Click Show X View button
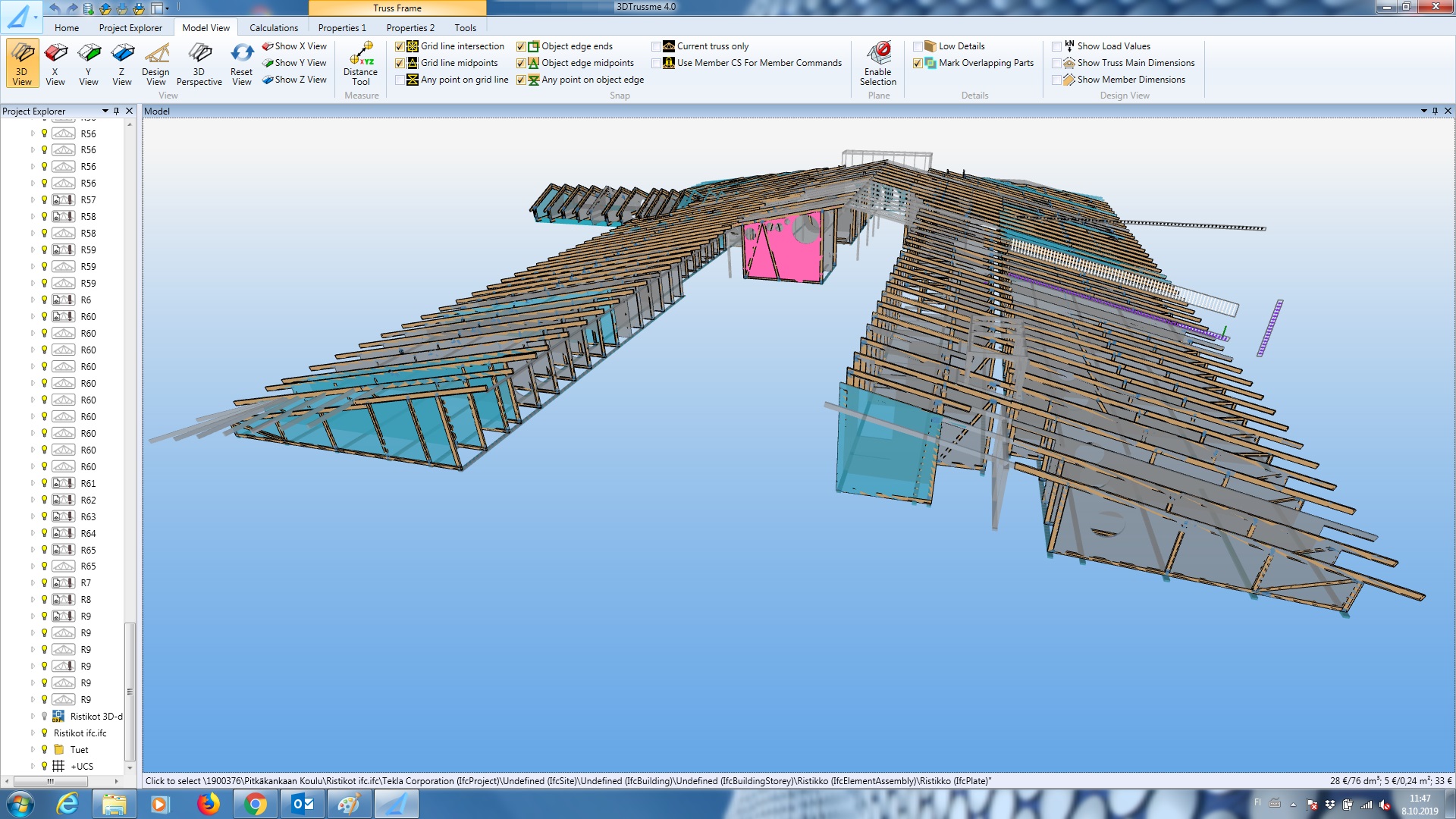Viewport: 1456px width, 819px height. [294, 46]
